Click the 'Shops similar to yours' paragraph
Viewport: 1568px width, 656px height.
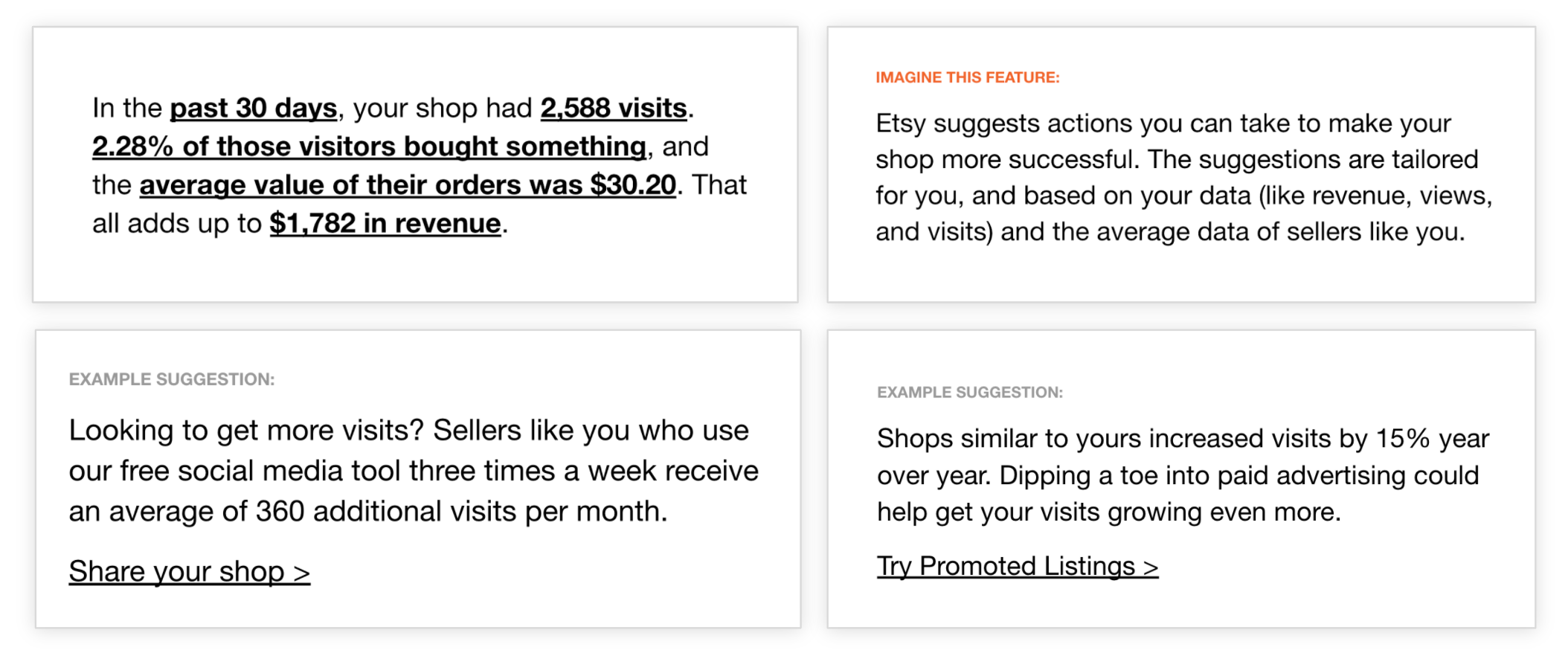[x=1183, y=475]
